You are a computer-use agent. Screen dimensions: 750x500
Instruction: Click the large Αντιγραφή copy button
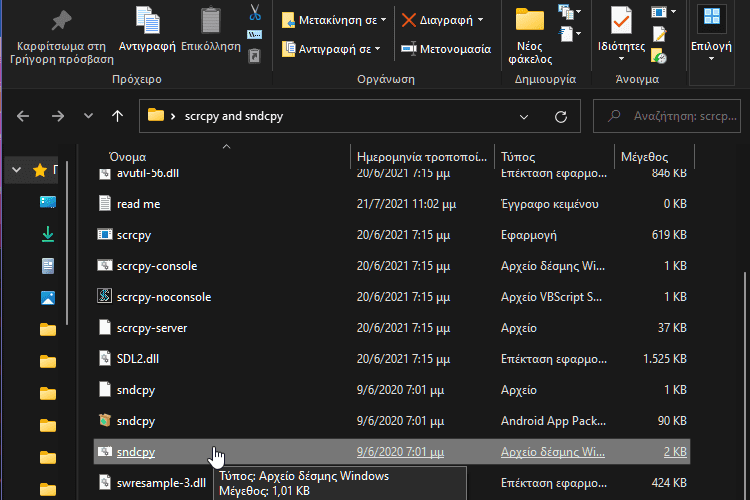click(x=147, y=30)
